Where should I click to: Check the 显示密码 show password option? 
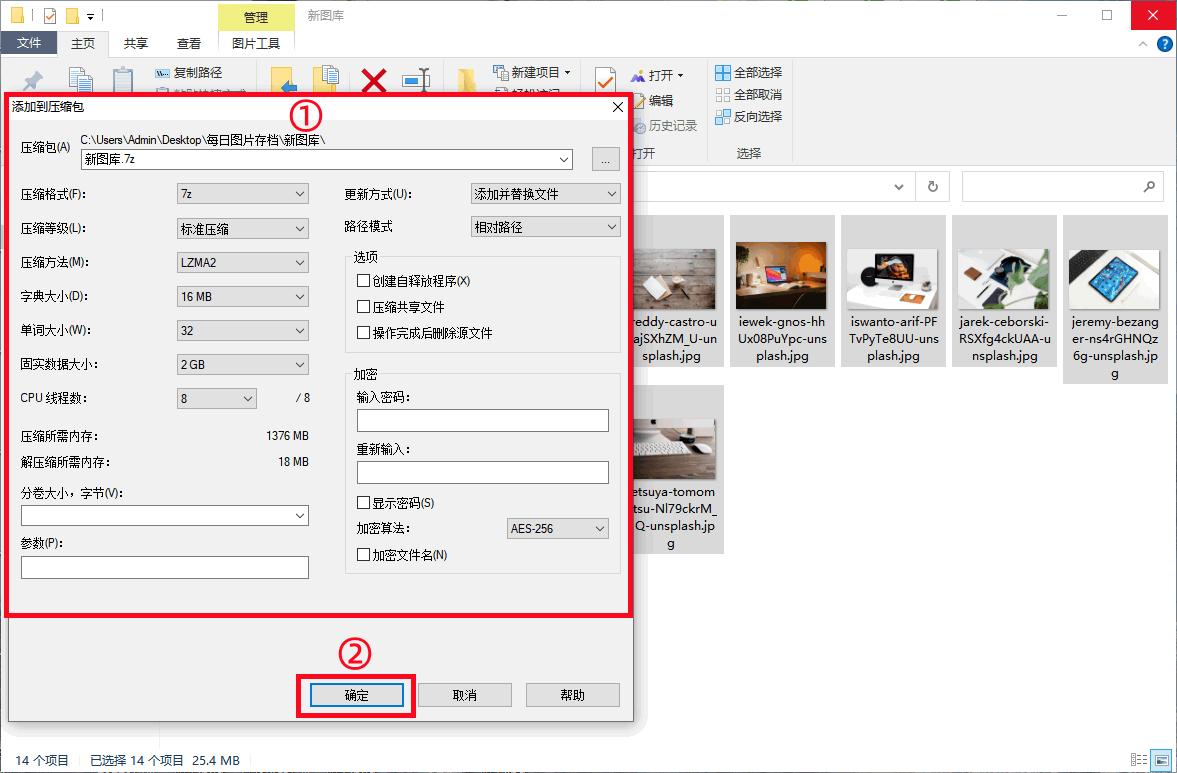[364, 502]
